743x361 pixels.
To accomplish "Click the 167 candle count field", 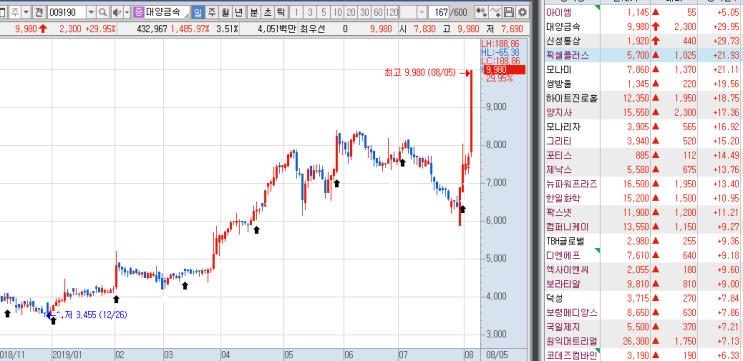I will coord(439,12).
